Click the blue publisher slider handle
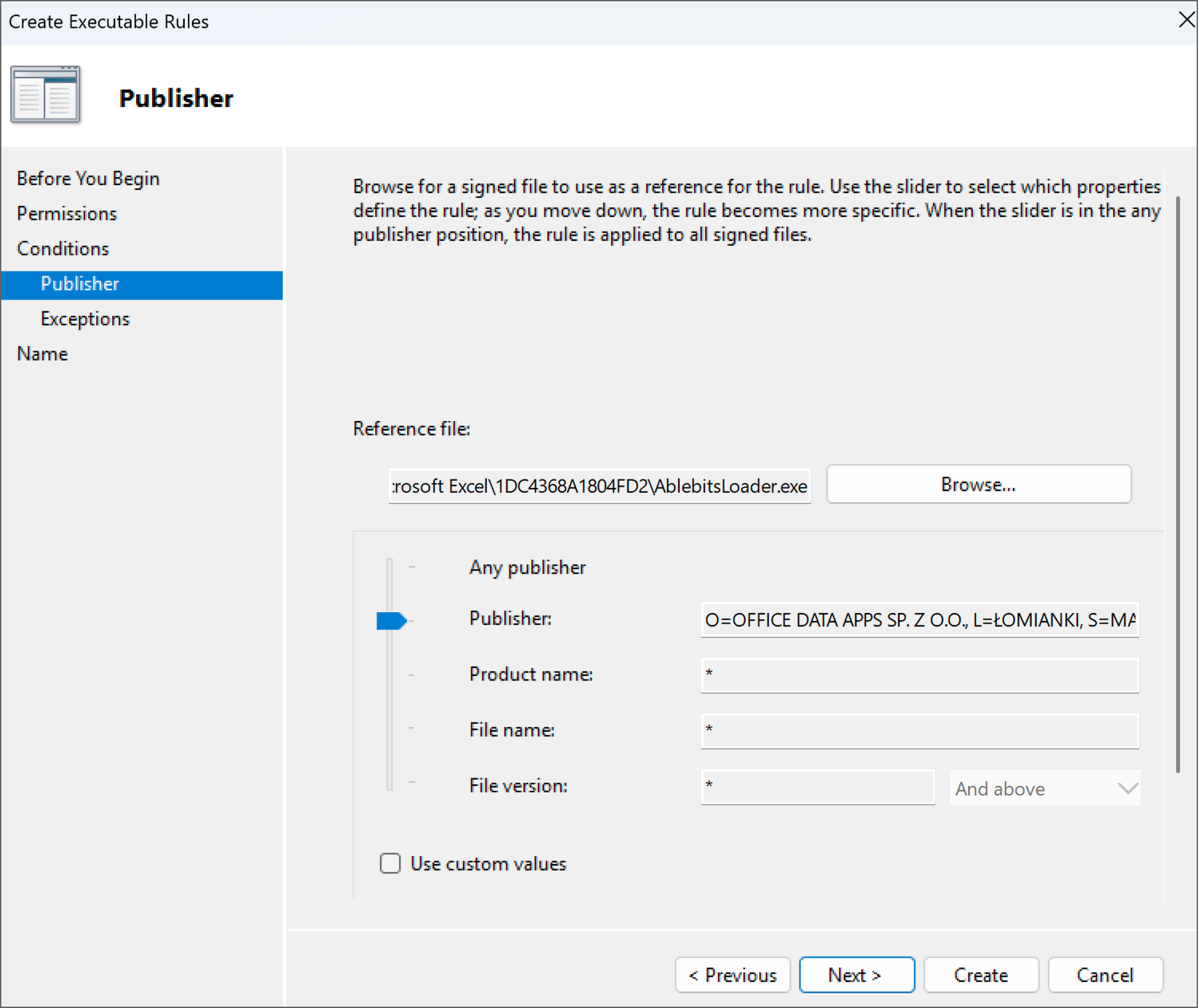This screenshot has height=1008, width=1198. coord(391,621)
